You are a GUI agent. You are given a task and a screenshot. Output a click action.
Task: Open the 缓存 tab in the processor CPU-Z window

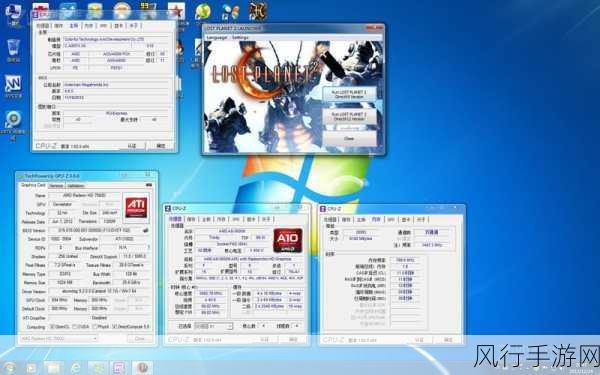coord(191,219)
